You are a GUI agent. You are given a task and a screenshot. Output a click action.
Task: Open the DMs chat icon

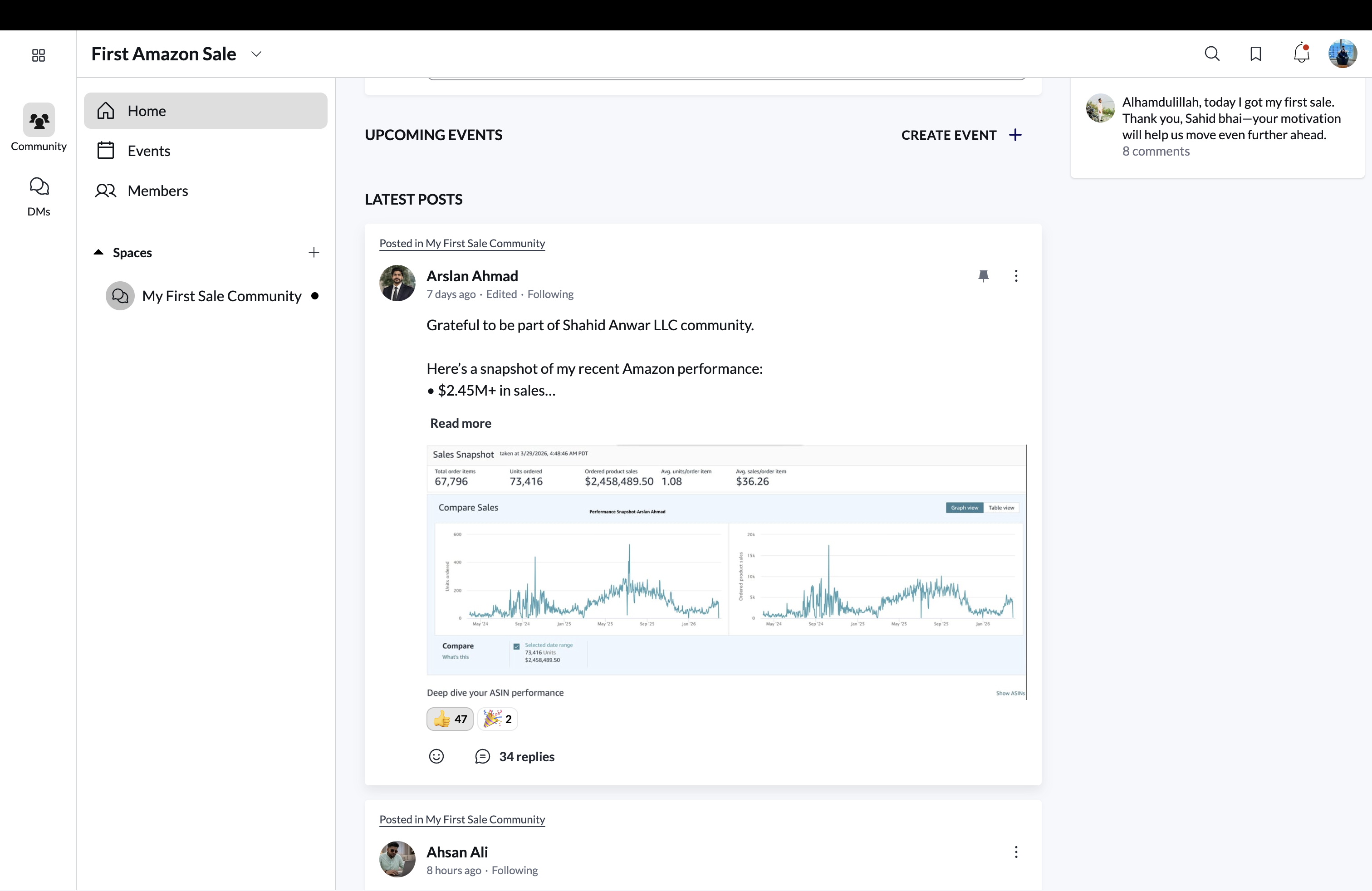(x=39, y=187)
